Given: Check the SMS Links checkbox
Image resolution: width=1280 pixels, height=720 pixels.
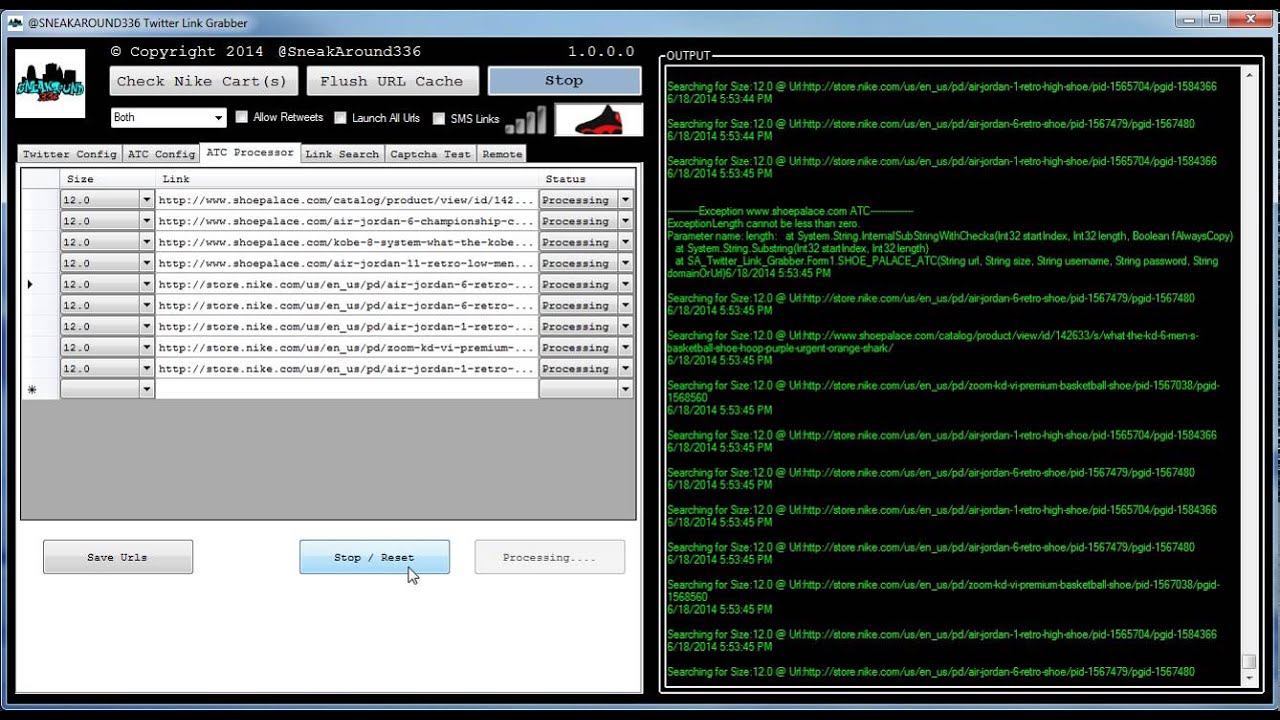Looking at the screenshot, I should (x=439, y=118).
